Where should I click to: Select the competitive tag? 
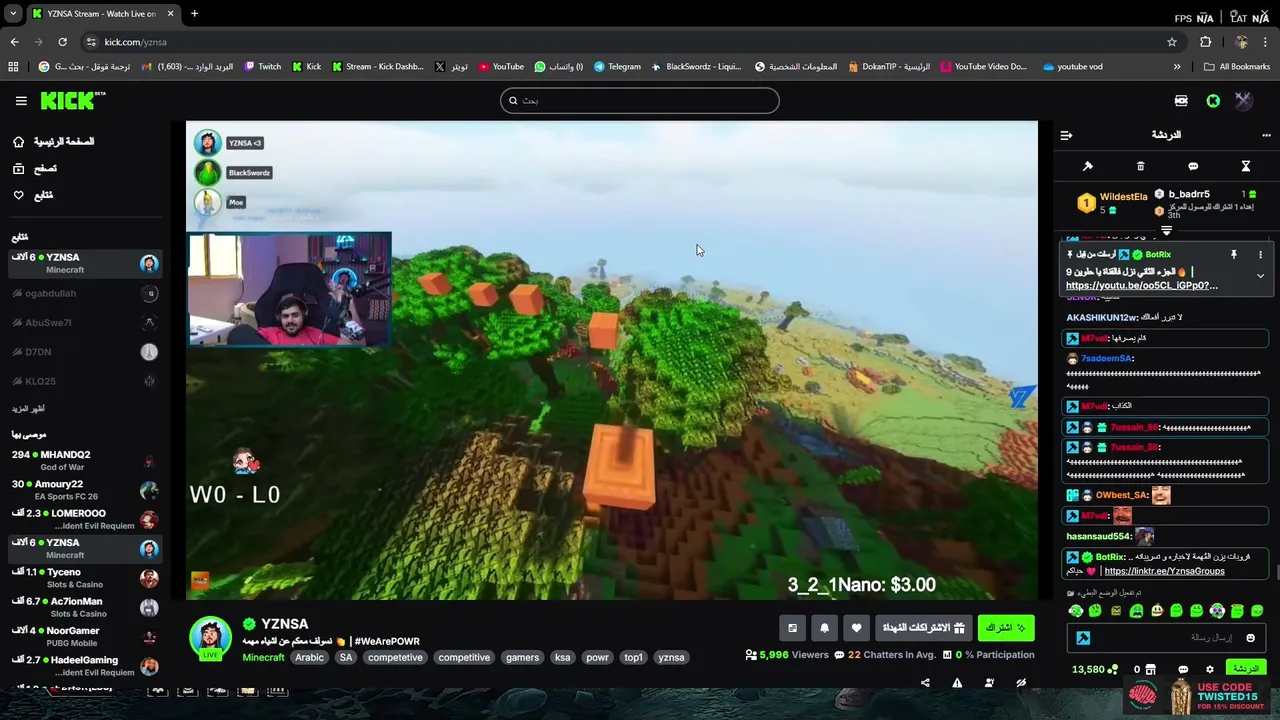pyautogui.click(x=464, y=658)
